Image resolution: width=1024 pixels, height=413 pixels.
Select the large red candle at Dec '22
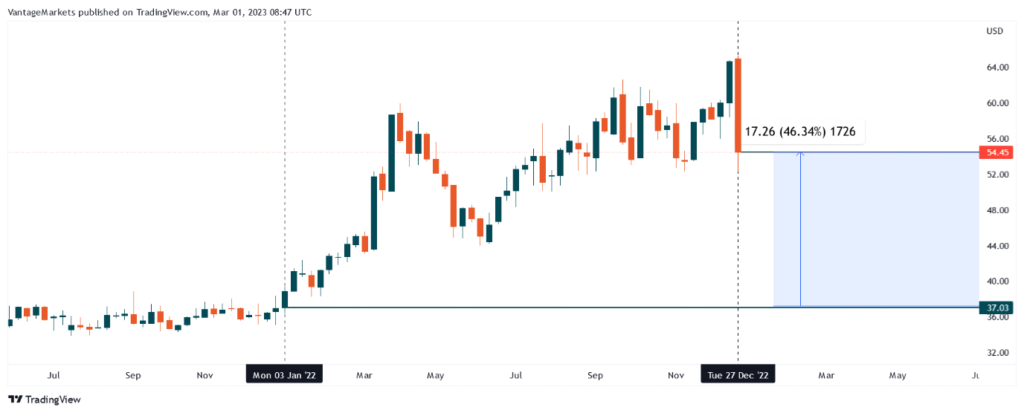738,105
